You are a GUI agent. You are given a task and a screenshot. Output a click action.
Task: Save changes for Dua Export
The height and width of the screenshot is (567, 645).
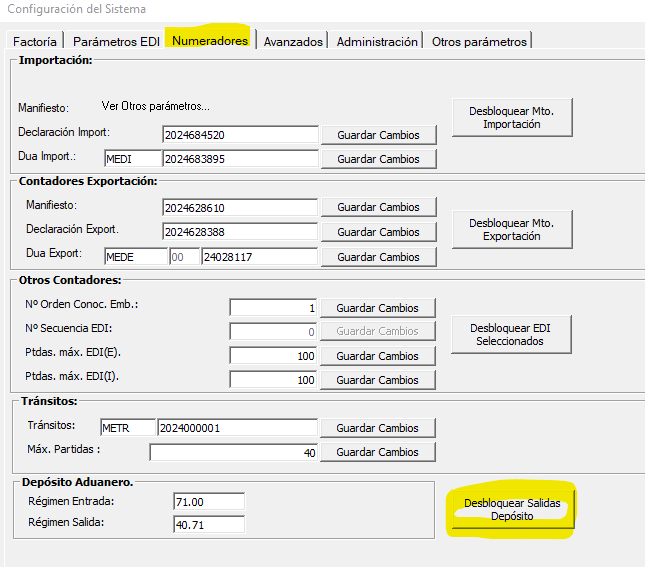(378, 257)
